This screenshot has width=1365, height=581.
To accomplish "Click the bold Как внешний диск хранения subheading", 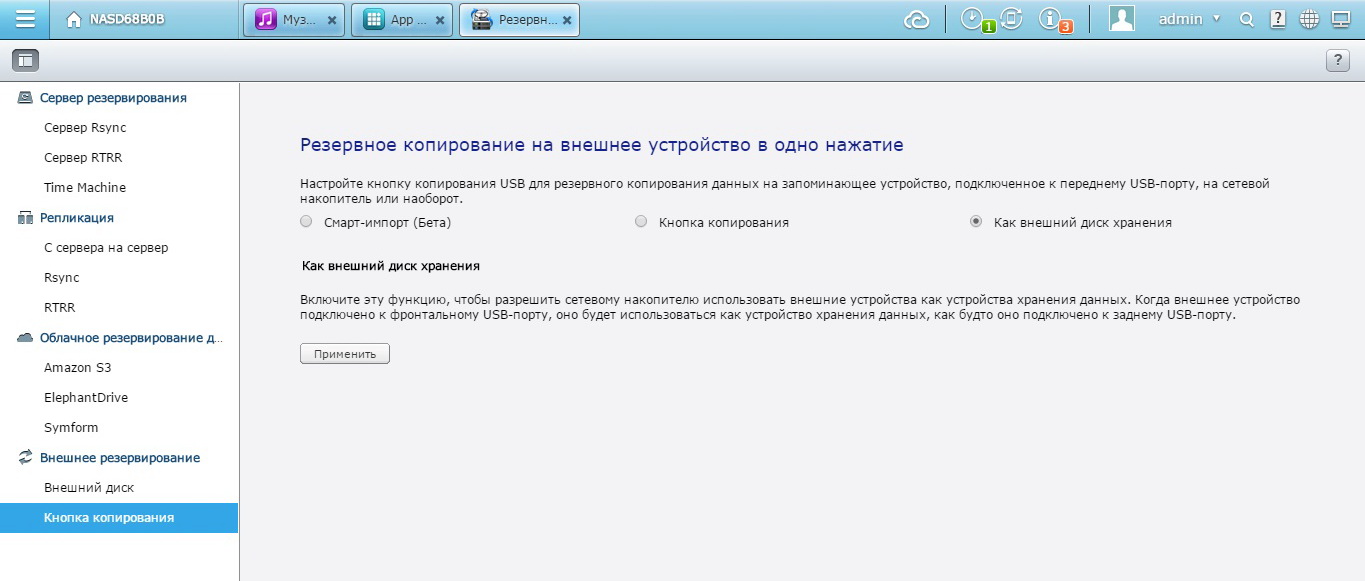I will [x=391, y=266].
